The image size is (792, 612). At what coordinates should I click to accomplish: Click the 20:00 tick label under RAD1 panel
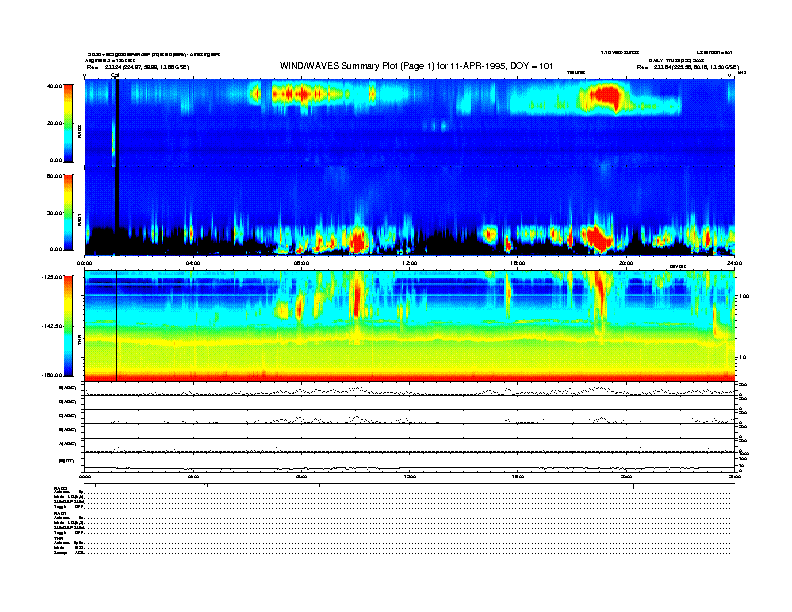[x=626, y=263]
